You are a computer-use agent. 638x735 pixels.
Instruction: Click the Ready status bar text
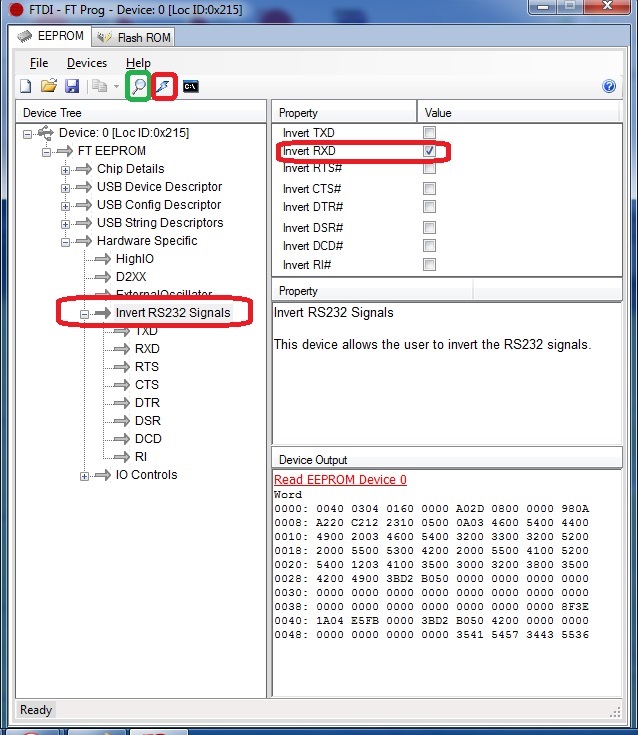point(36,710)
